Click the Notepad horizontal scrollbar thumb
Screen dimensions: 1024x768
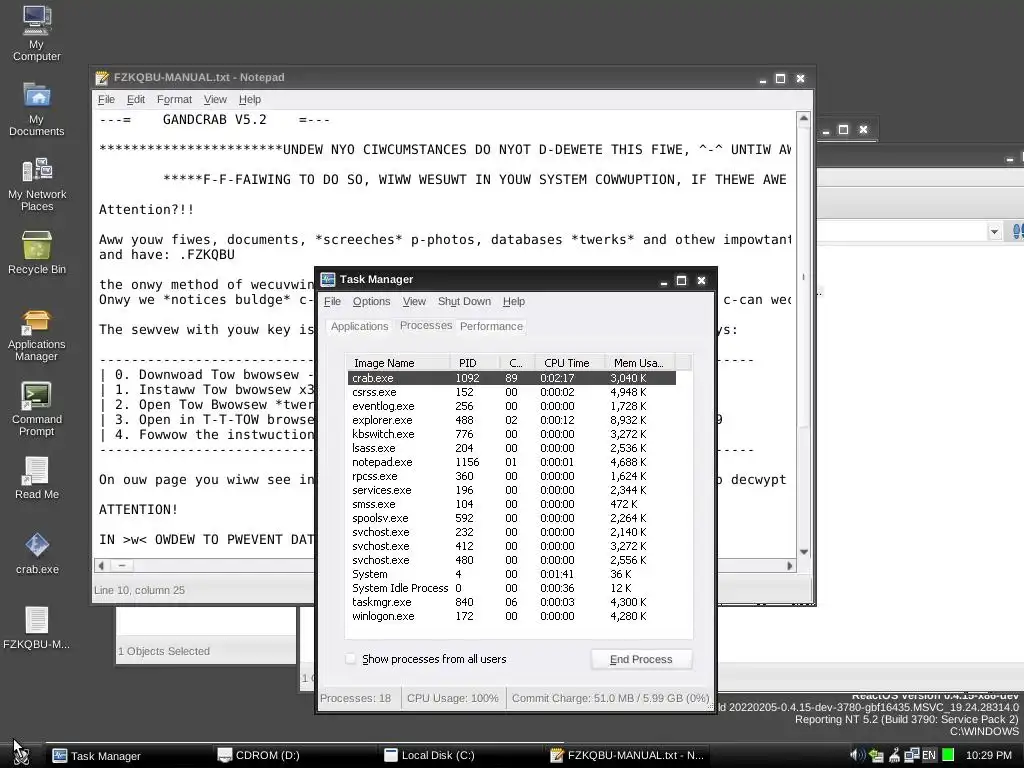121,566
